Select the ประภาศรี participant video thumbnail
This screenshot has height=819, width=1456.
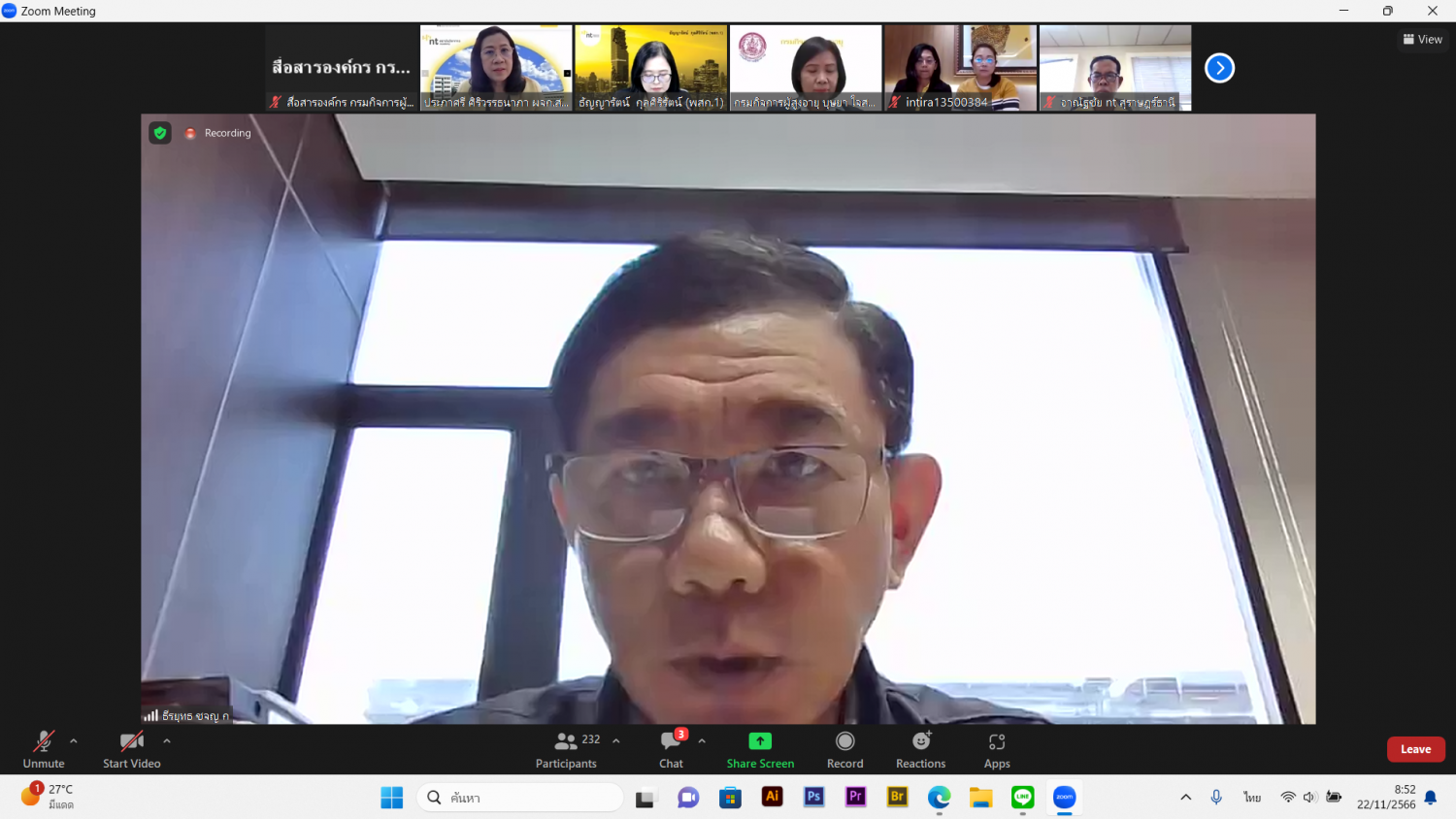[496, 68]
